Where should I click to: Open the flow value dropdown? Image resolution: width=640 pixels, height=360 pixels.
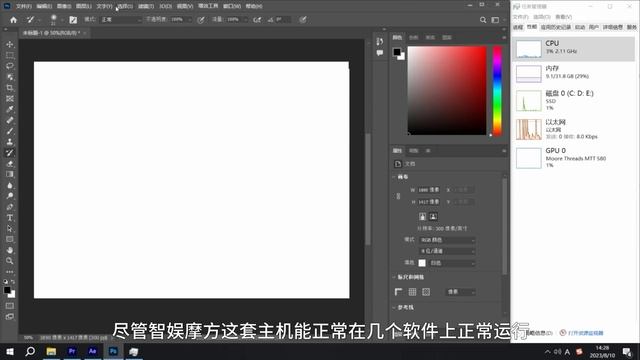coord(245,20)
